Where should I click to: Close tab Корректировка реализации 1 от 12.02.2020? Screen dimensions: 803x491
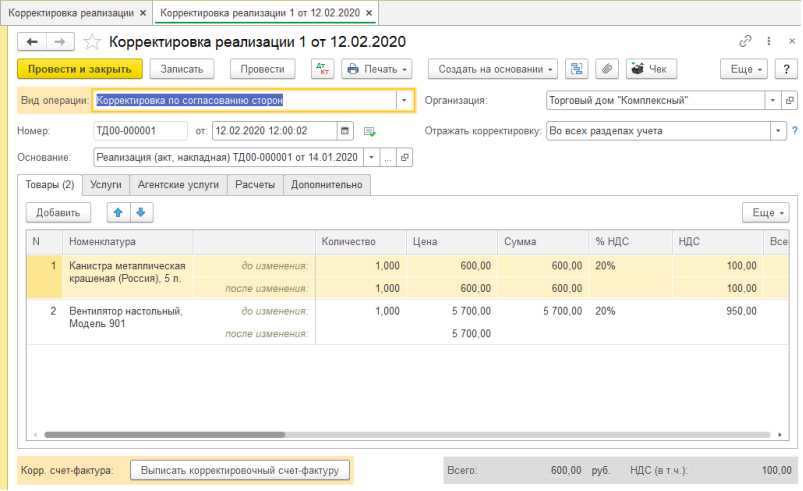pyautogui.click(x=369, y=13)
